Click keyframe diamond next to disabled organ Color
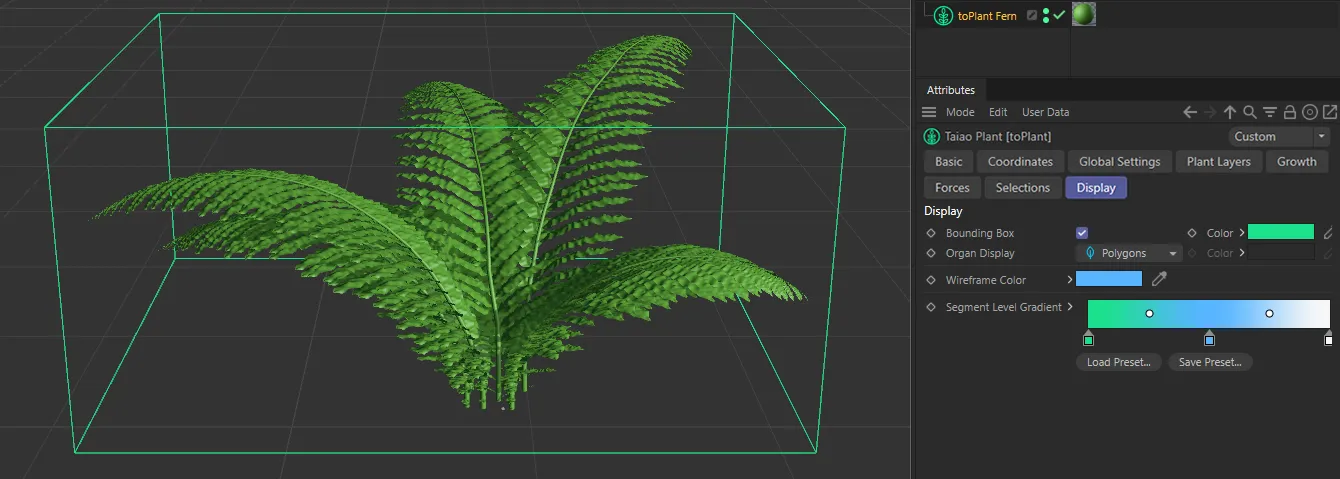Image resolution: width=1340 pixels, height=479 pixels. pyautogui.click(x=1192, y=253)
